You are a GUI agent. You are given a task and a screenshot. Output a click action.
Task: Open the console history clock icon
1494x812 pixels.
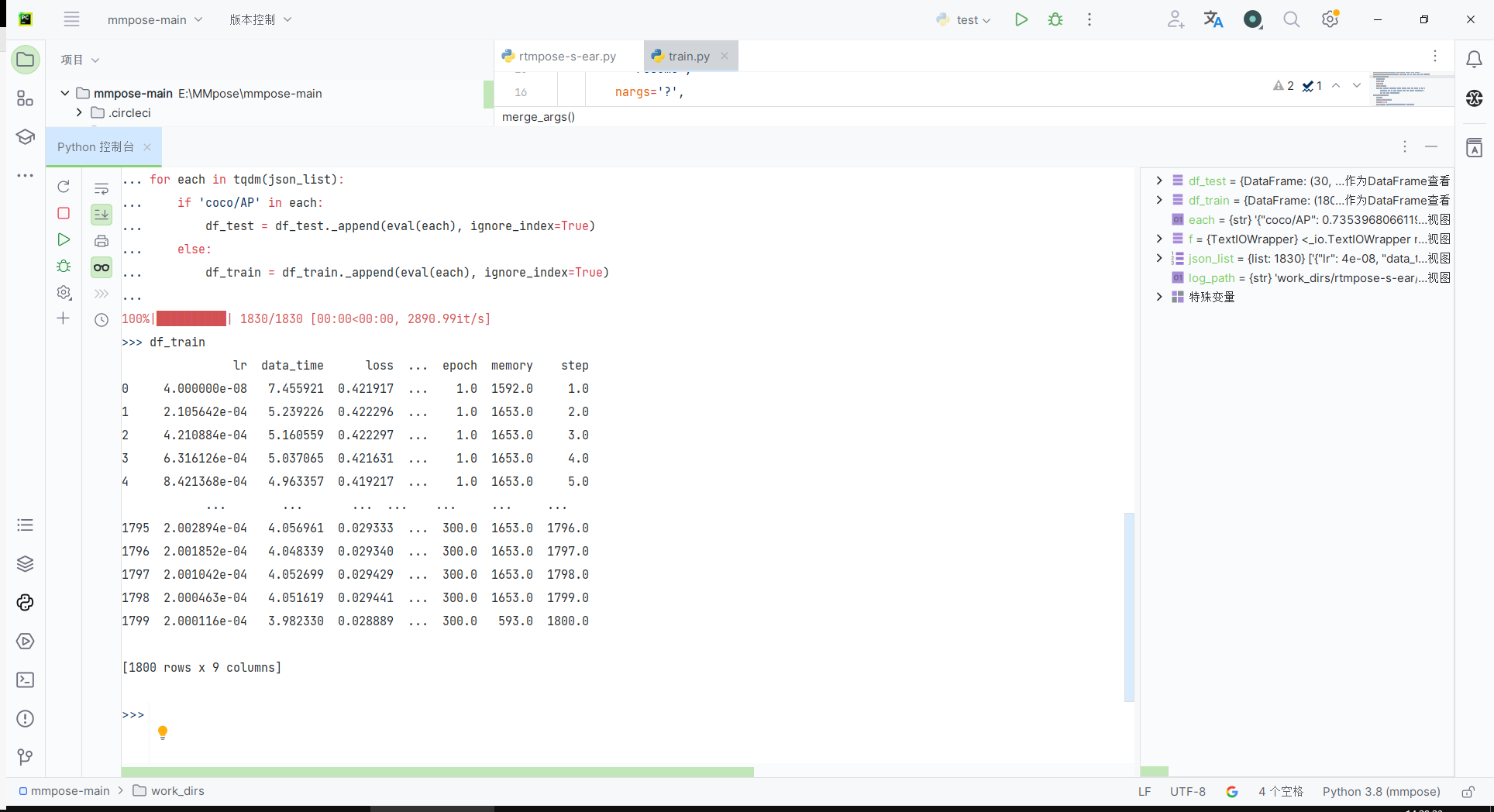[x=102, y=320]
